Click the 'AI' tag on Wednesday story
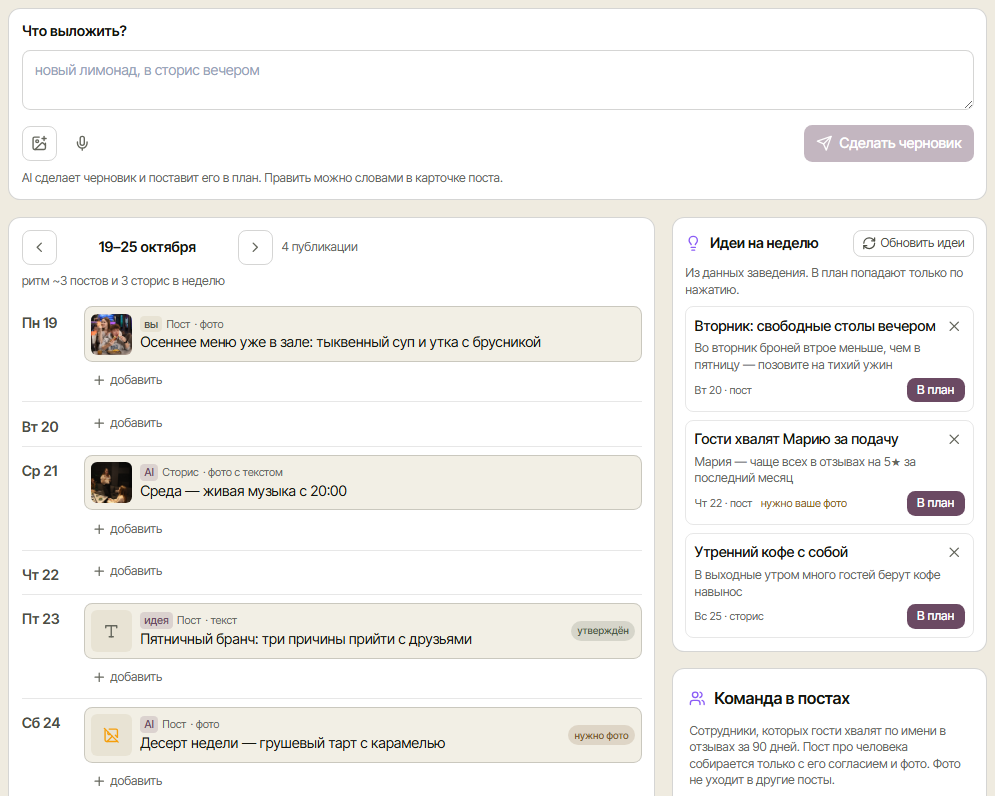Image resolution: width=995 pixels, height=796 pixels. click(149, 472)
